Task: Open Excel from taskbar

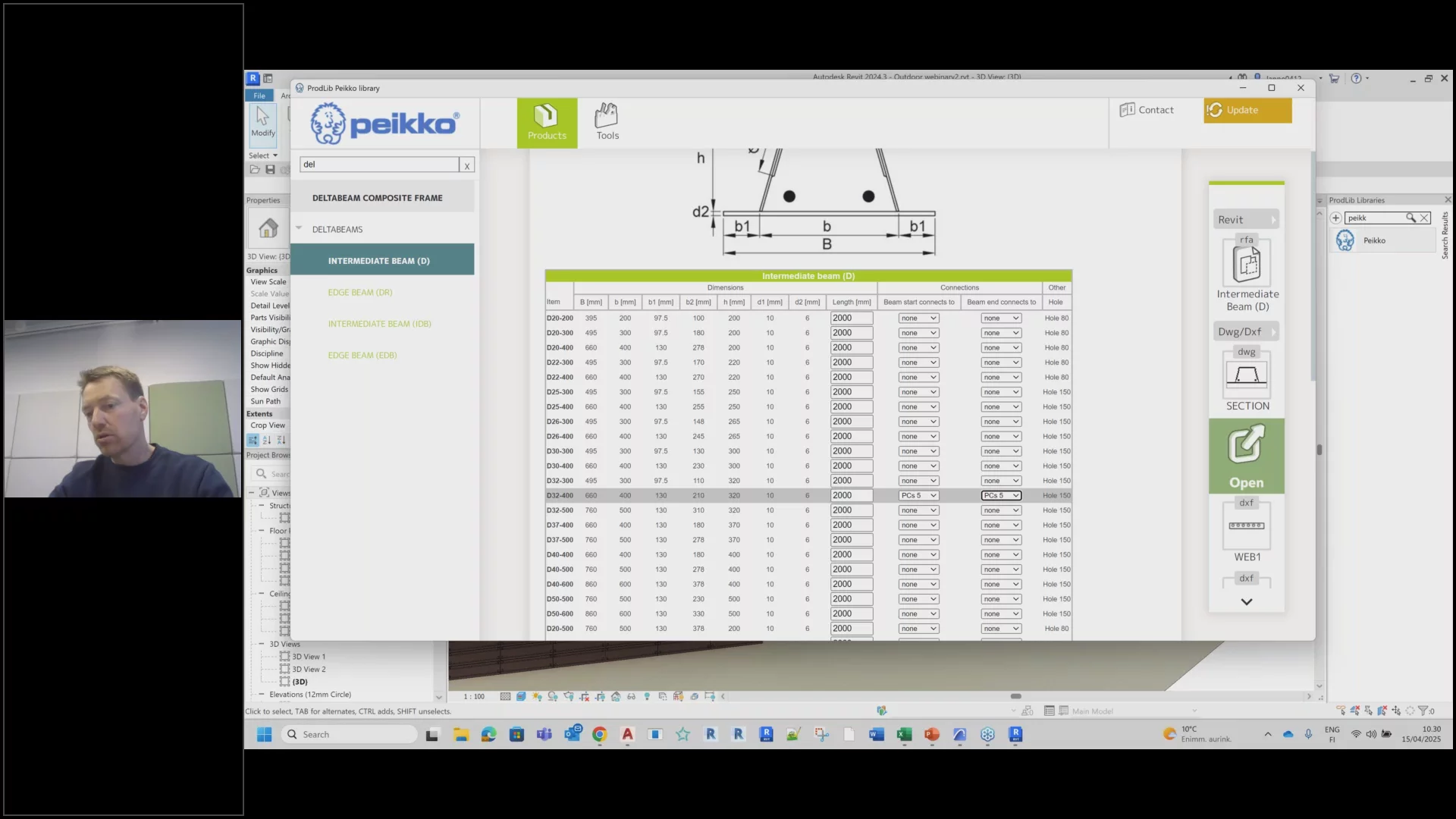Action: tap(904, 734)
